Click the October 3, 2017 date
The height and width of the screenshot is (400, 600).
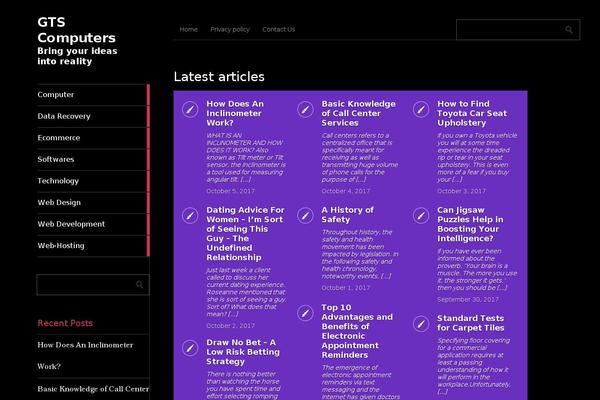pyautogui.click(x=461, y=191)
